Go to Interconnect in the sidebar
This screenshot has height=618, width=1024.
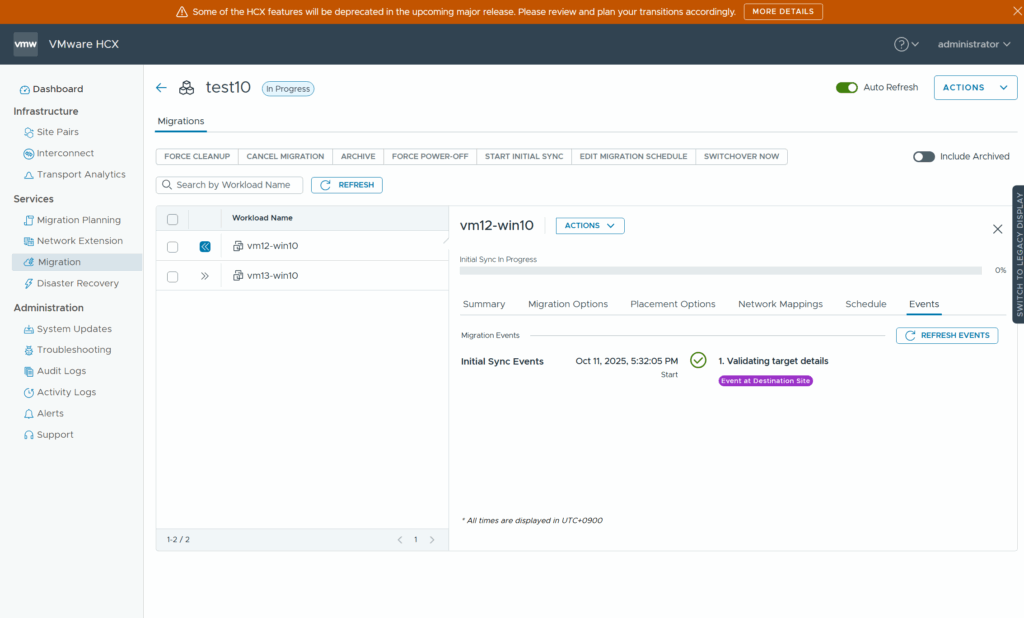[65, 153]
